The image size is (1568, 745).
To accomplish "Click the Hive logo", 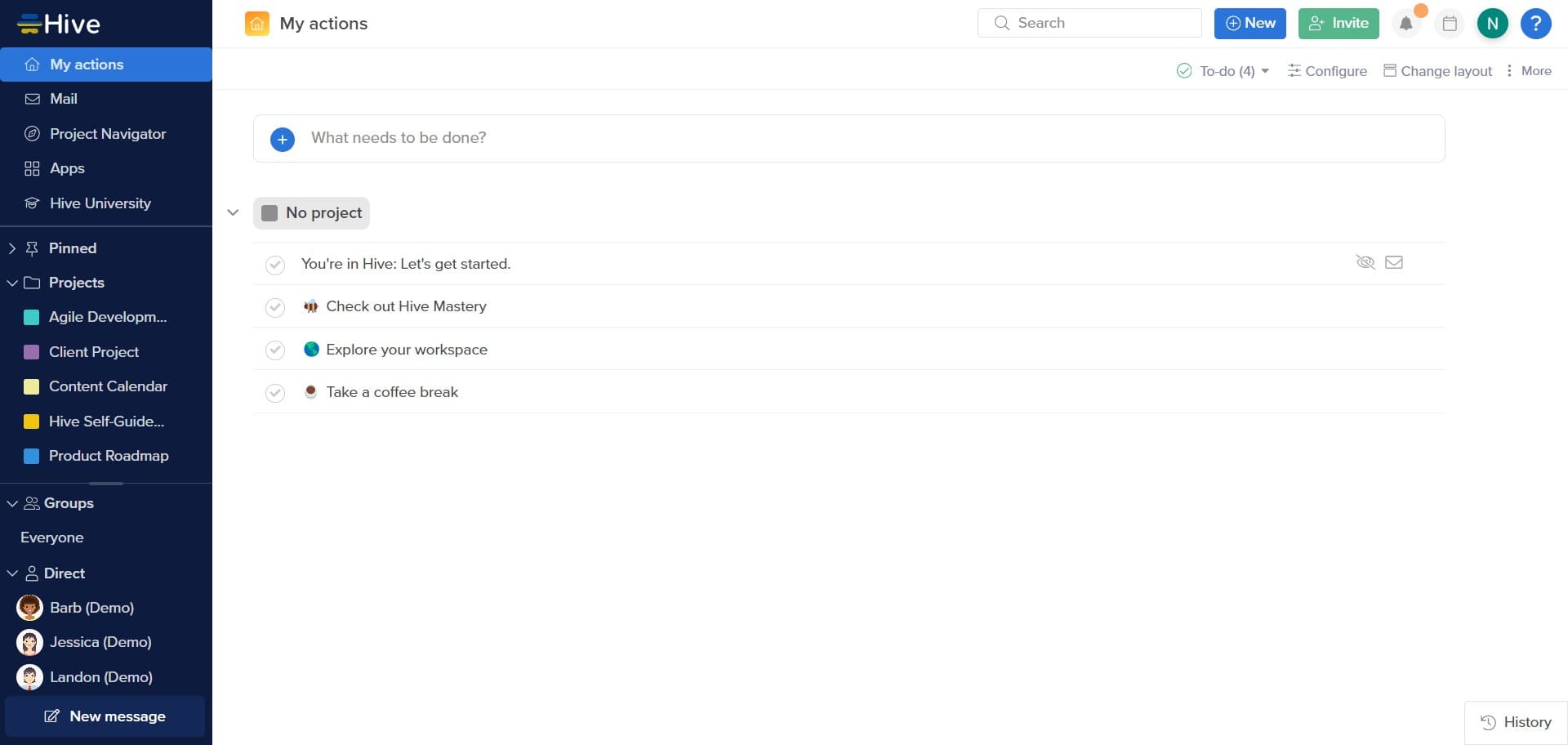I will tap(59, 24).
